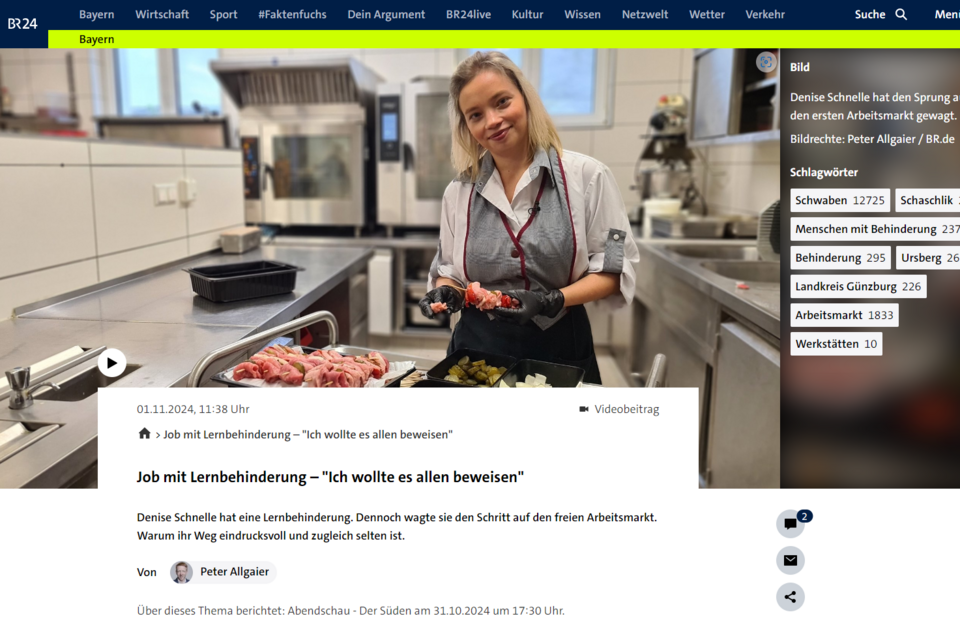Select the Menschen mit Behinderung tag

(876, 229)
